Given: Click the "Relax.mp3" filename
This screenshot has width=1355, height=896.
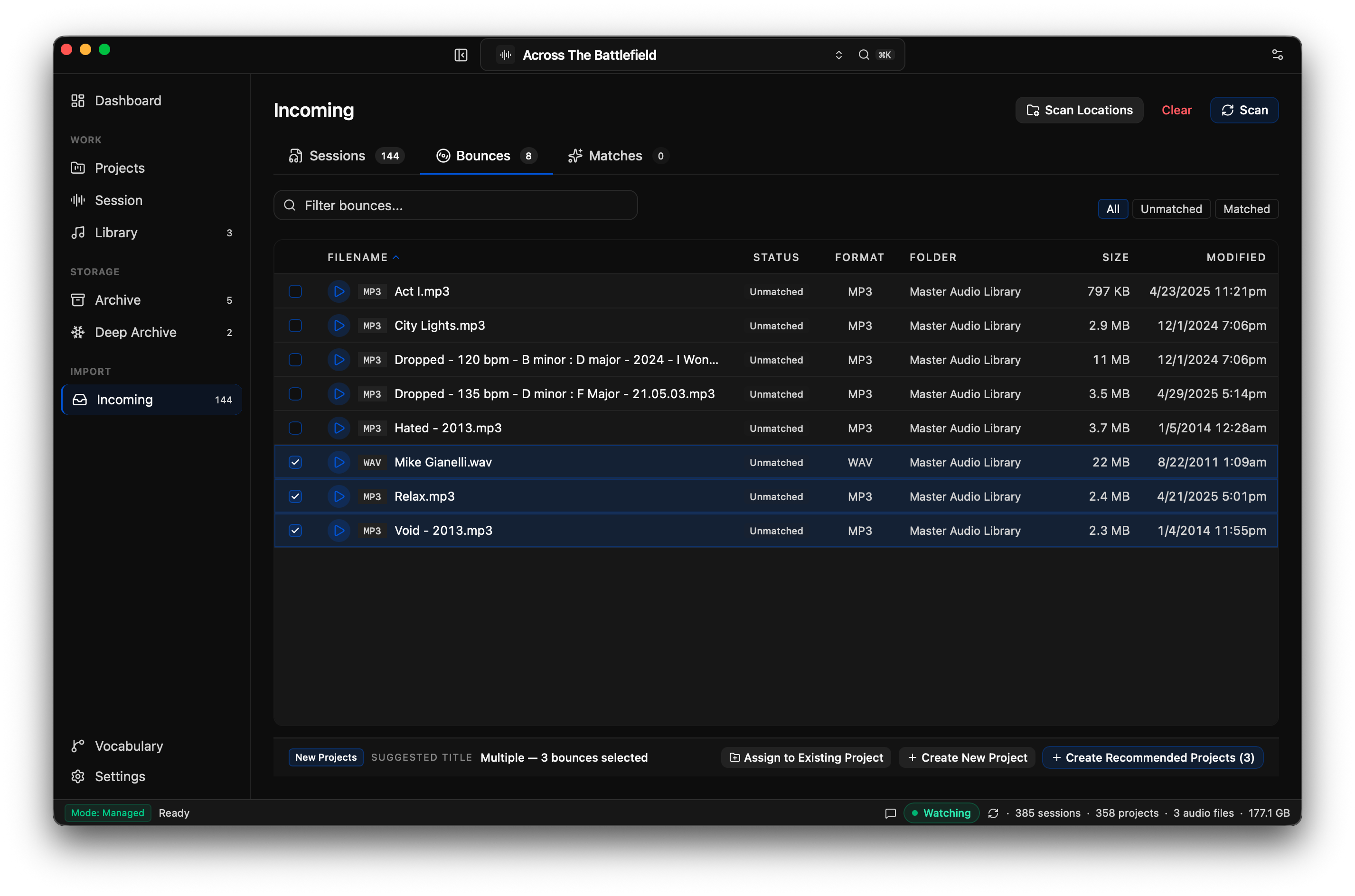Looking at the screenshot, I should point(424,496).
